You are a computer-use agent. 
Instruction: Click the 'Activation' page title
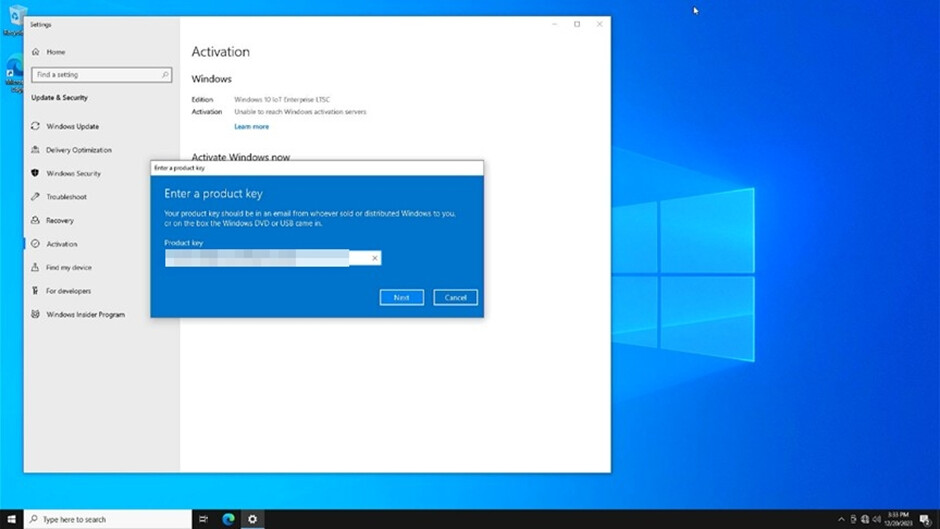(x=221, y=52)
